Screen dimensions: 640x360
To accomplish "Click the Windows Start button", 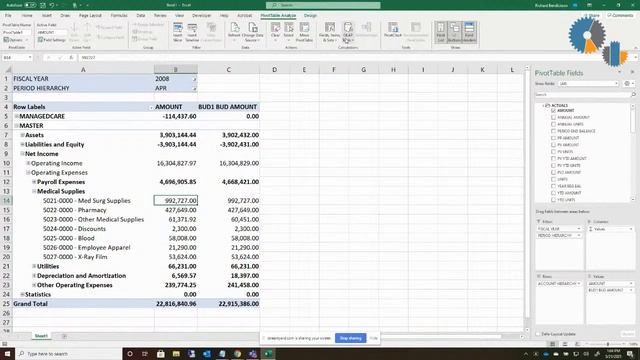I will pyautogui.click(x=7, y=353).
